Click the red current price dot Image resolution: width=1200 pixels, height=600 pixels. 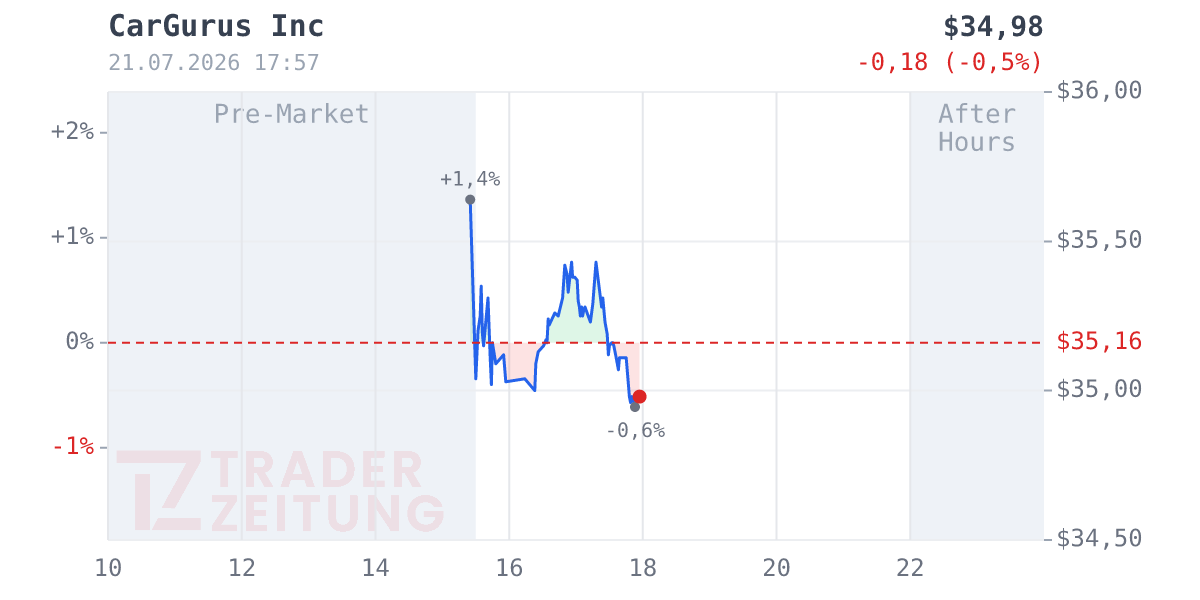point(639,397)
